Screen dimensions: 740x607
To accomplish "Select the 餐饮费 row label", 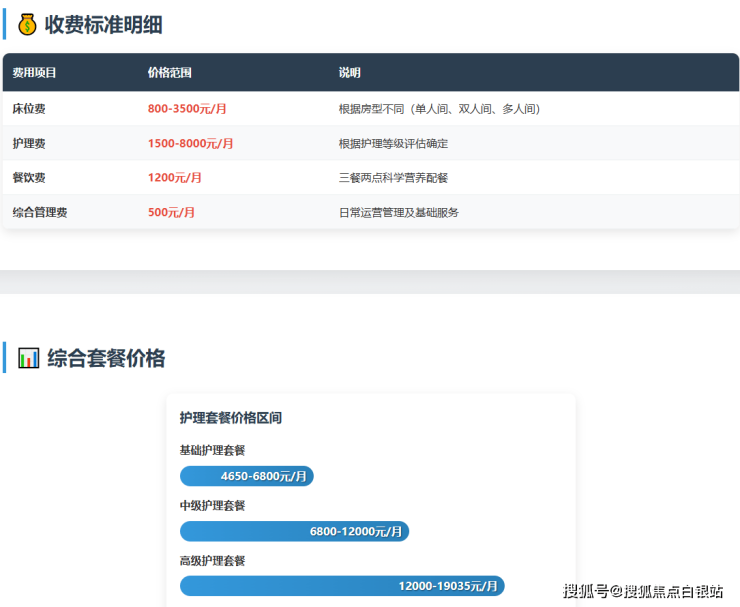I will pos(29,178).
